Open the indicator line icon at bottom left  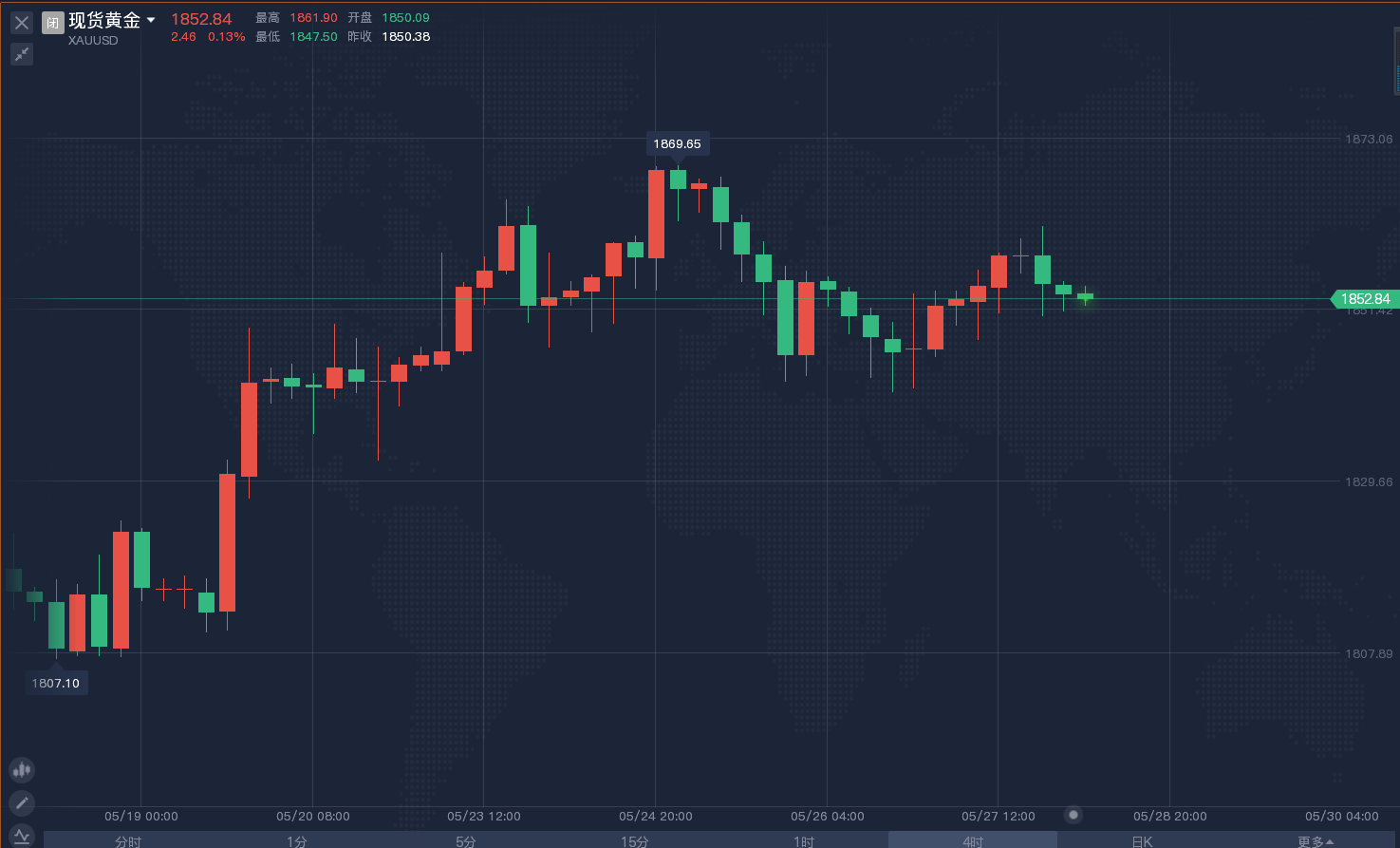[22, 836]
